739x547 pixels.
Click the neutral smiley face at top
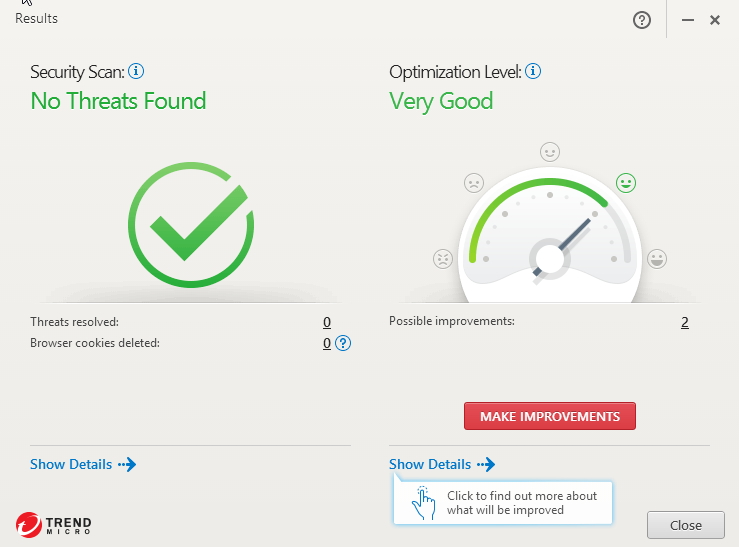[550, 152]
